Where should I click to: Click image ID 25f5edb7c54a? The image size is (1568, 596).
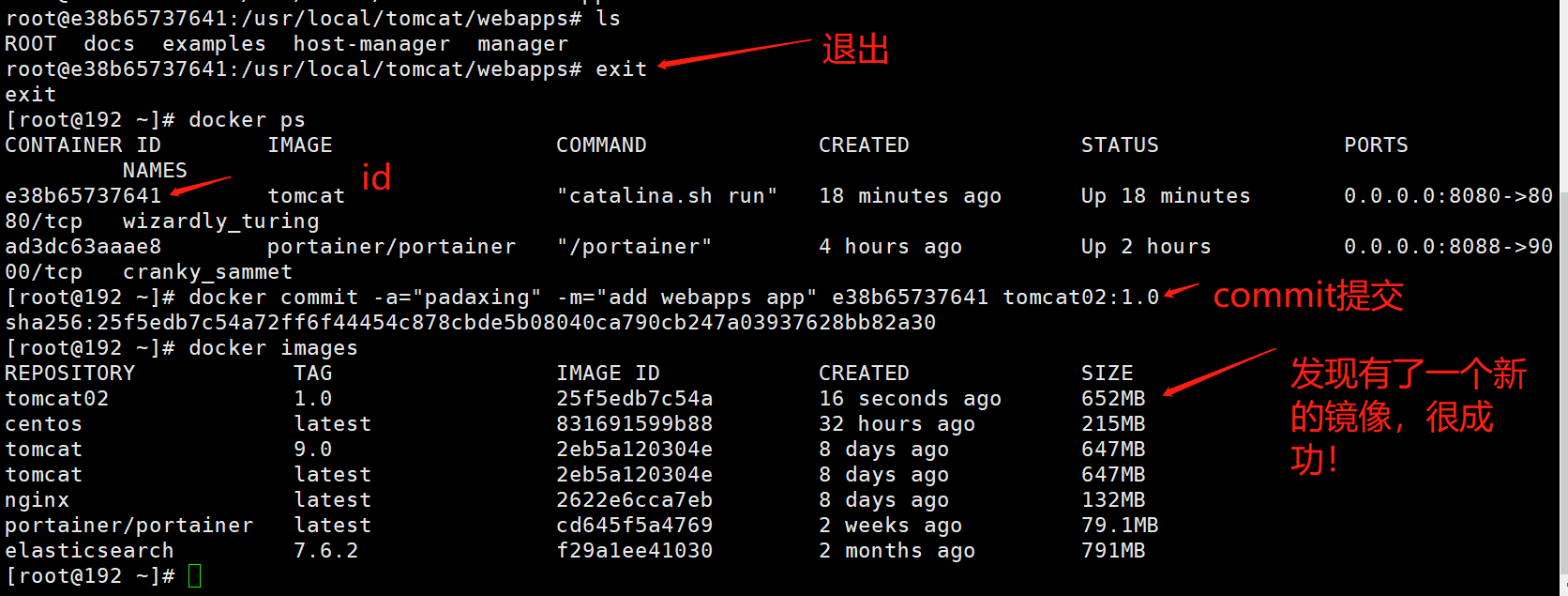click(634, 399)
